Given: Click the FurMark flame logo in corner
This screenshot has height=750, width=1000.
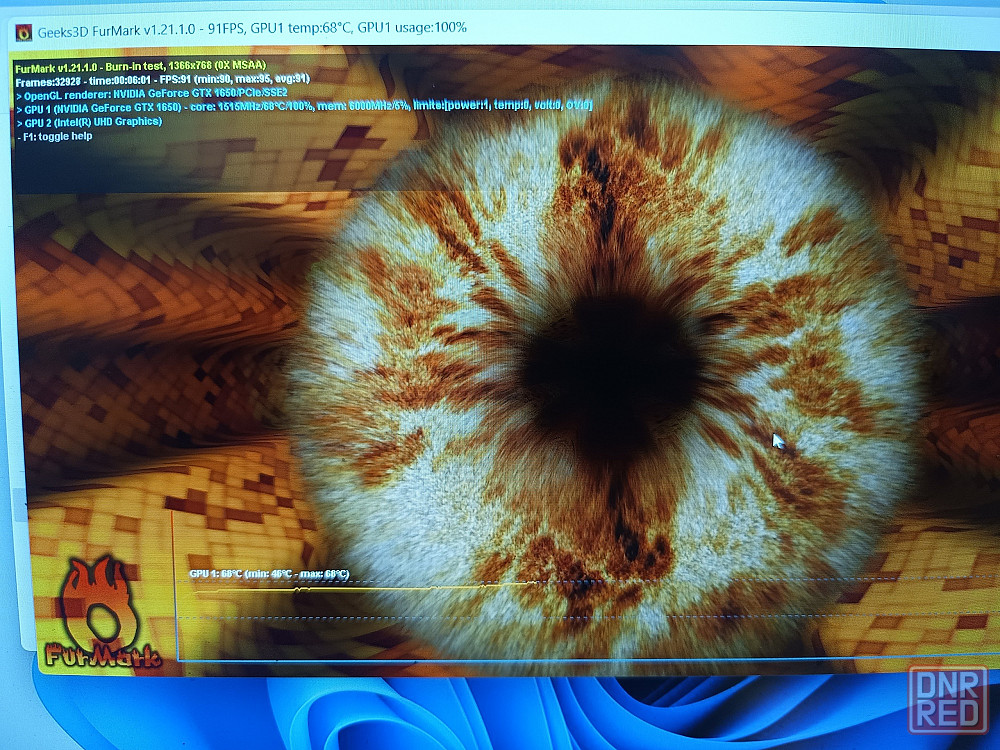Looking at the screenshot, I should [102, 611].
